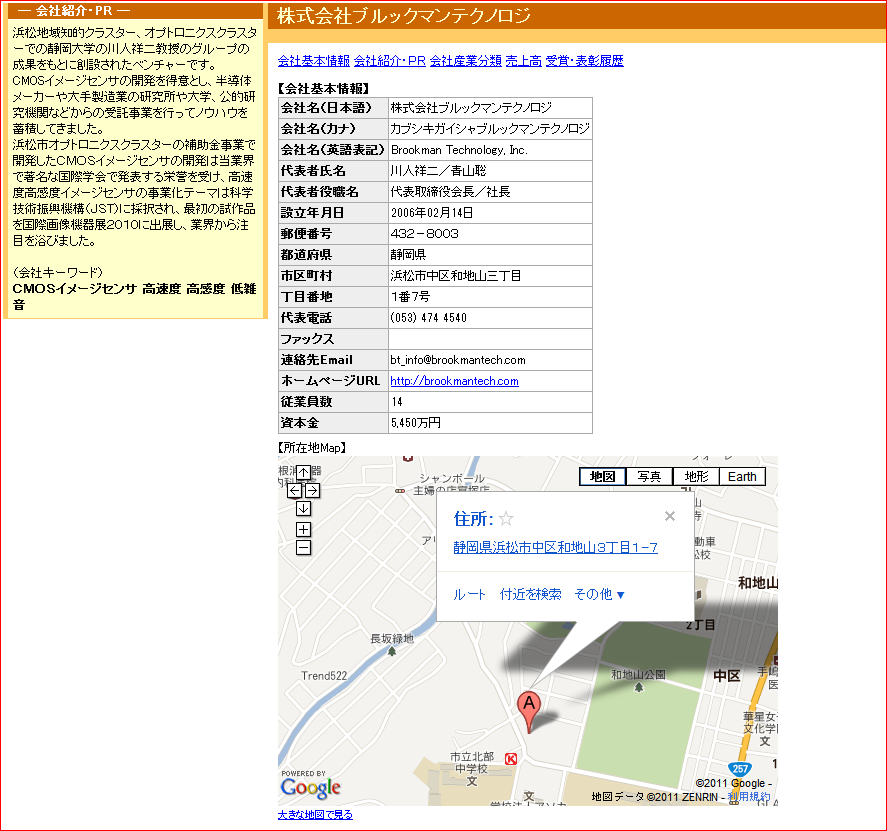Image resolution: width=887 pixels, height=831 pixels.
Task: Select the Earth map view
Action: [742, 477]
